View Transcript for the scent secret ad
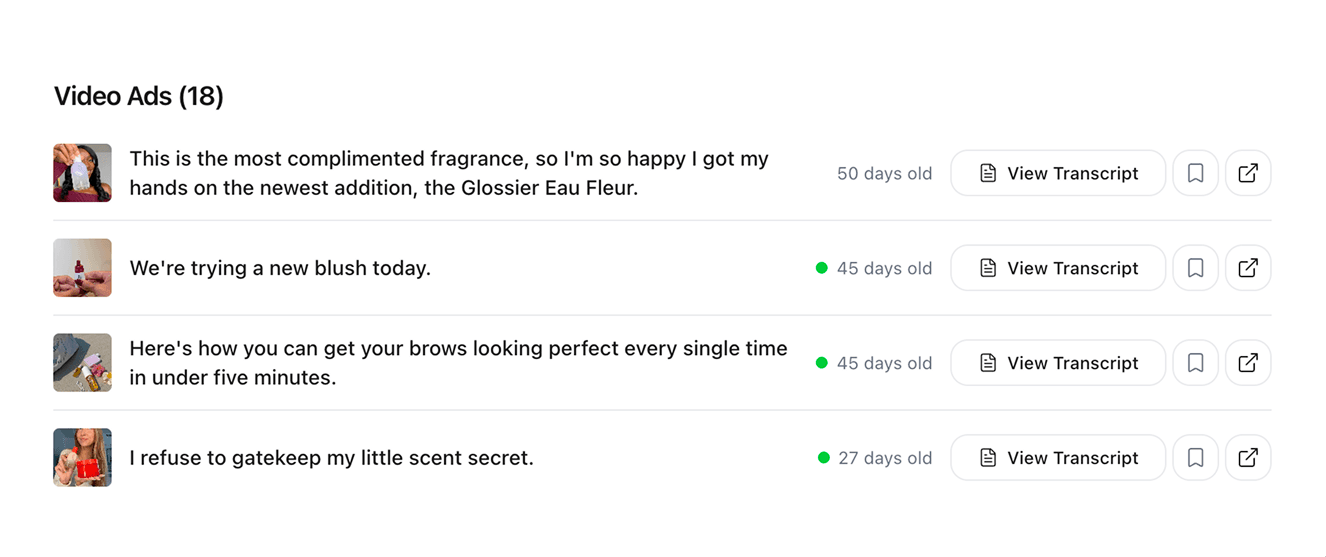This screenshot has height=557, width=1326. click(x=1058, y=458)
